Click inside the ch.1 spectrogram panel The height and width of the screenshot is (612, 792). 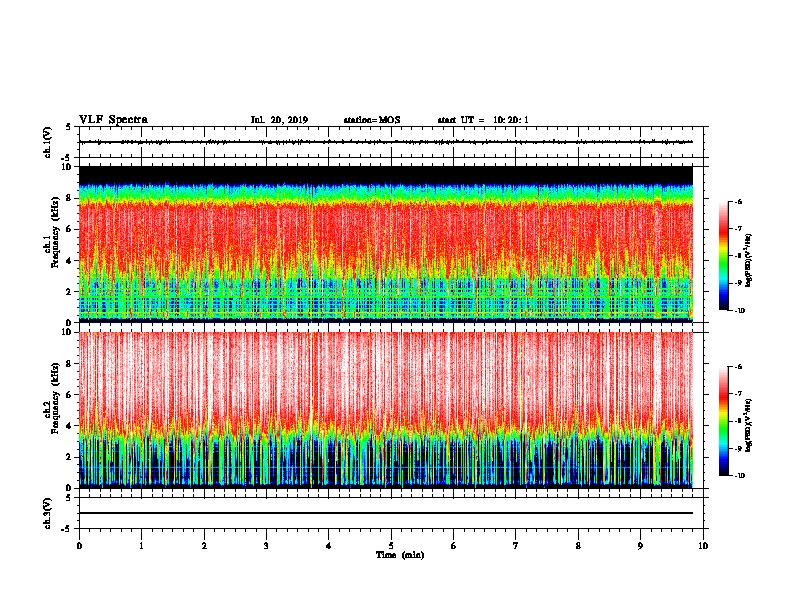click(x=386, y=244)
